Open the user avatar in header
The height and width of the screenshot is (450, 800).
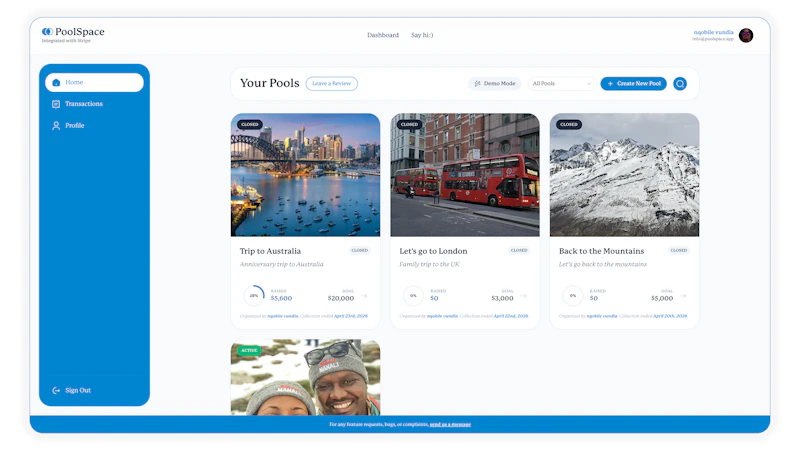click(x=746, y=35)
